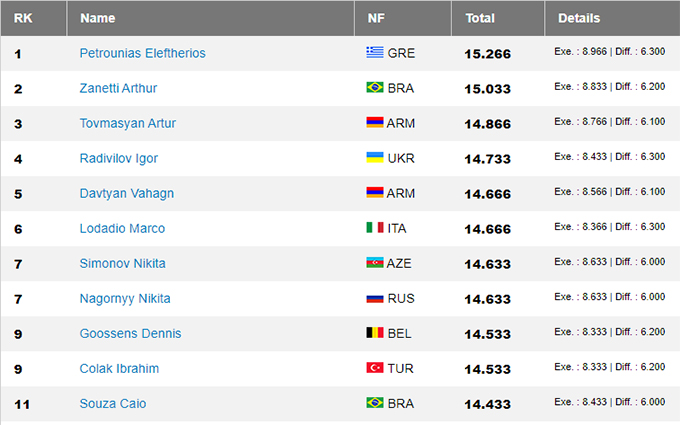Click the Name column header
Image resolution: width=680 pixels, height=425 pixels.
(x=97, y=18)
